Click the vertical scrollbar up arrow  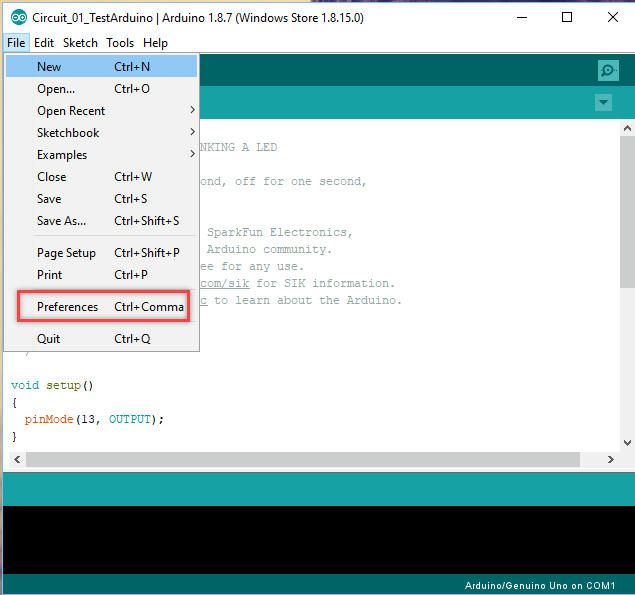point(627,128)
